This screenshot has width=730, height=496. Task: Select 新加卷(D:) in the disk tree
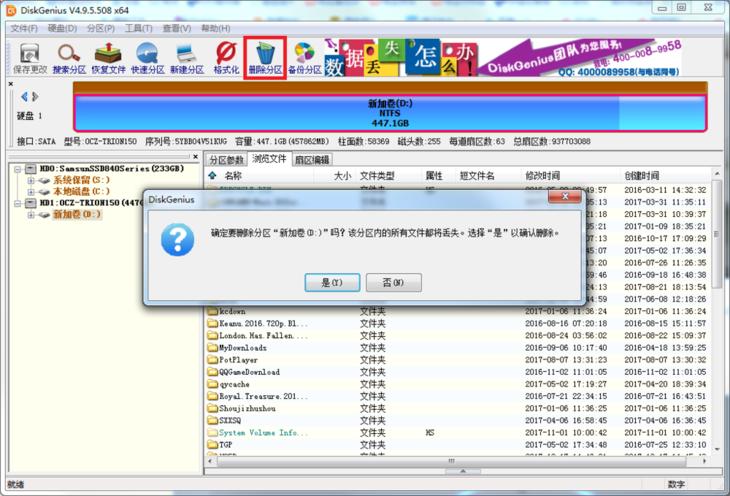[x=77, y=215]
